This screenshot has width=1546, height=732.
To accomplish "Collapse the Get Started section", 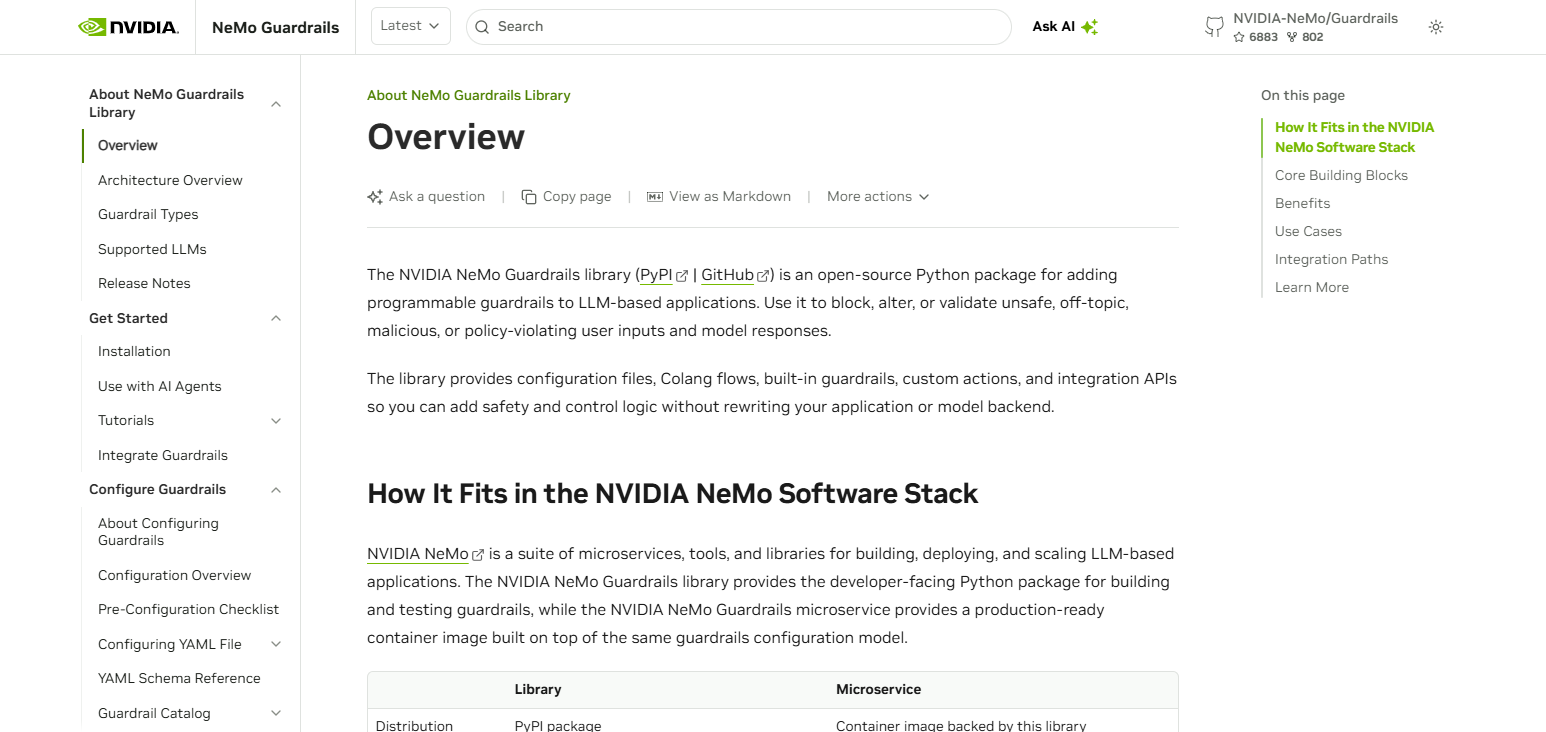I will (x=276, y=318).
